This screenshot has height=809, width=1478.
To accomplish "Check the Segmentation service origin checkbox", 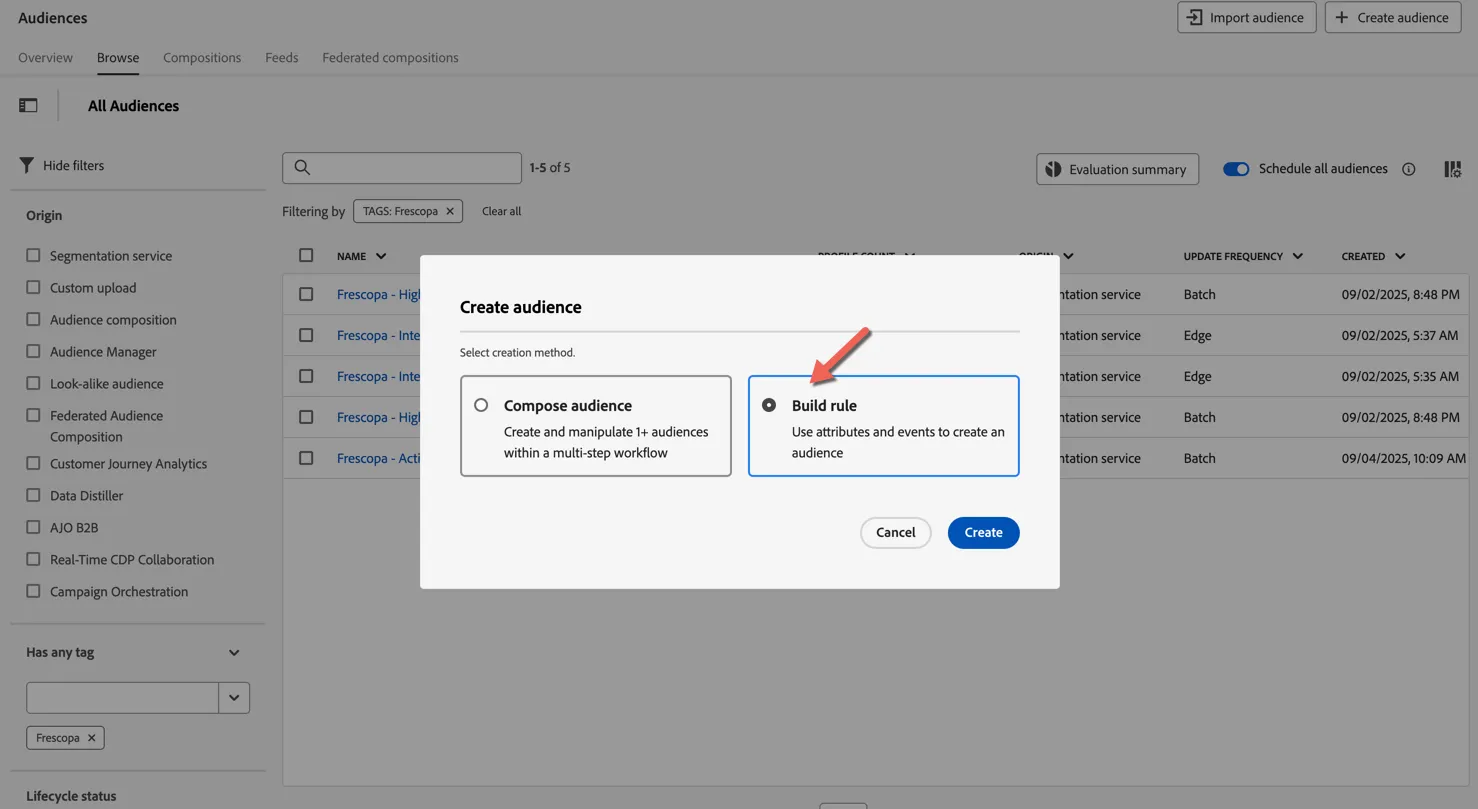I will click(x=33, y=255).
